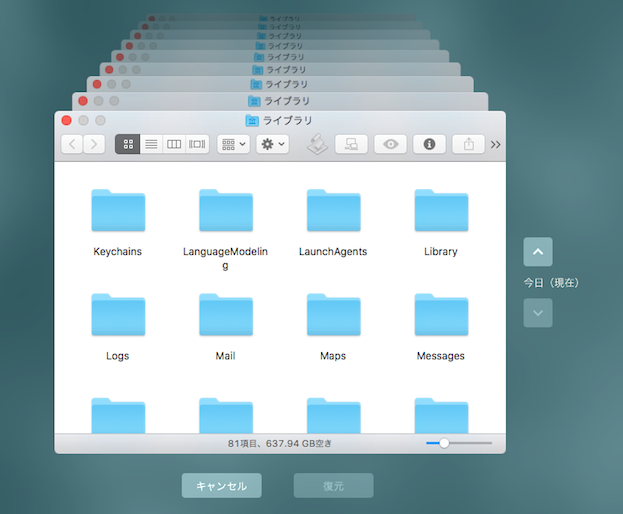
Task: Open the item arrangement dropdown
Action: pyautogui.click(x=233, y=144)
